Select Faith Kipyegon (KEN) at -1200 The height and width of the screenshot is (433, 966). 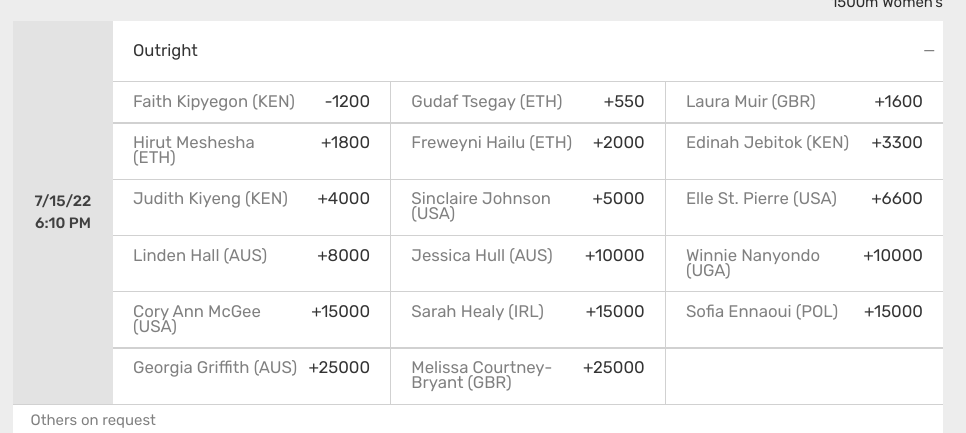251,102
